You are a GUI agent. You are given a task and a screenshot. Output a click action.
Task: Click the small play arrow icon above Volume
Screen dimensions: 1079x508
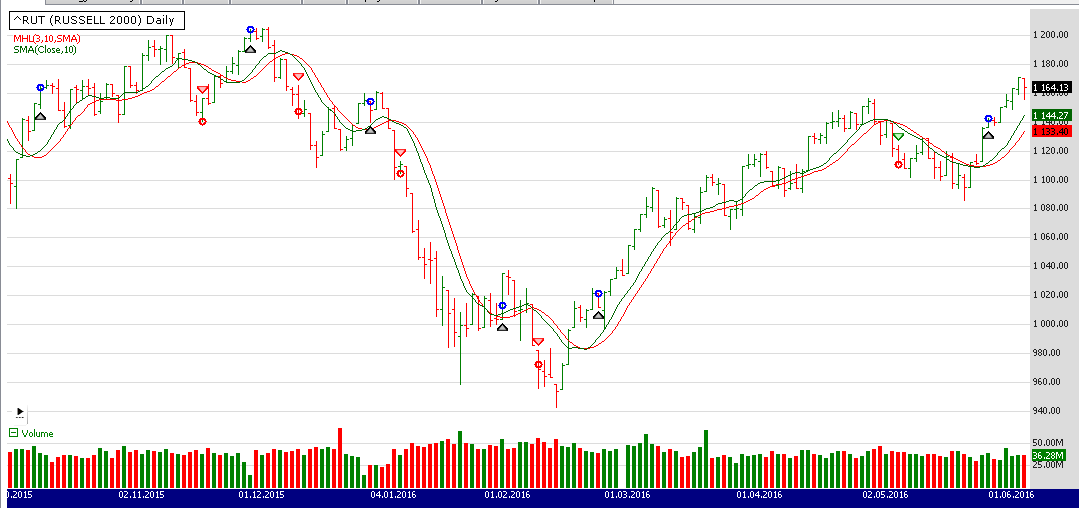tap(19, 411)
